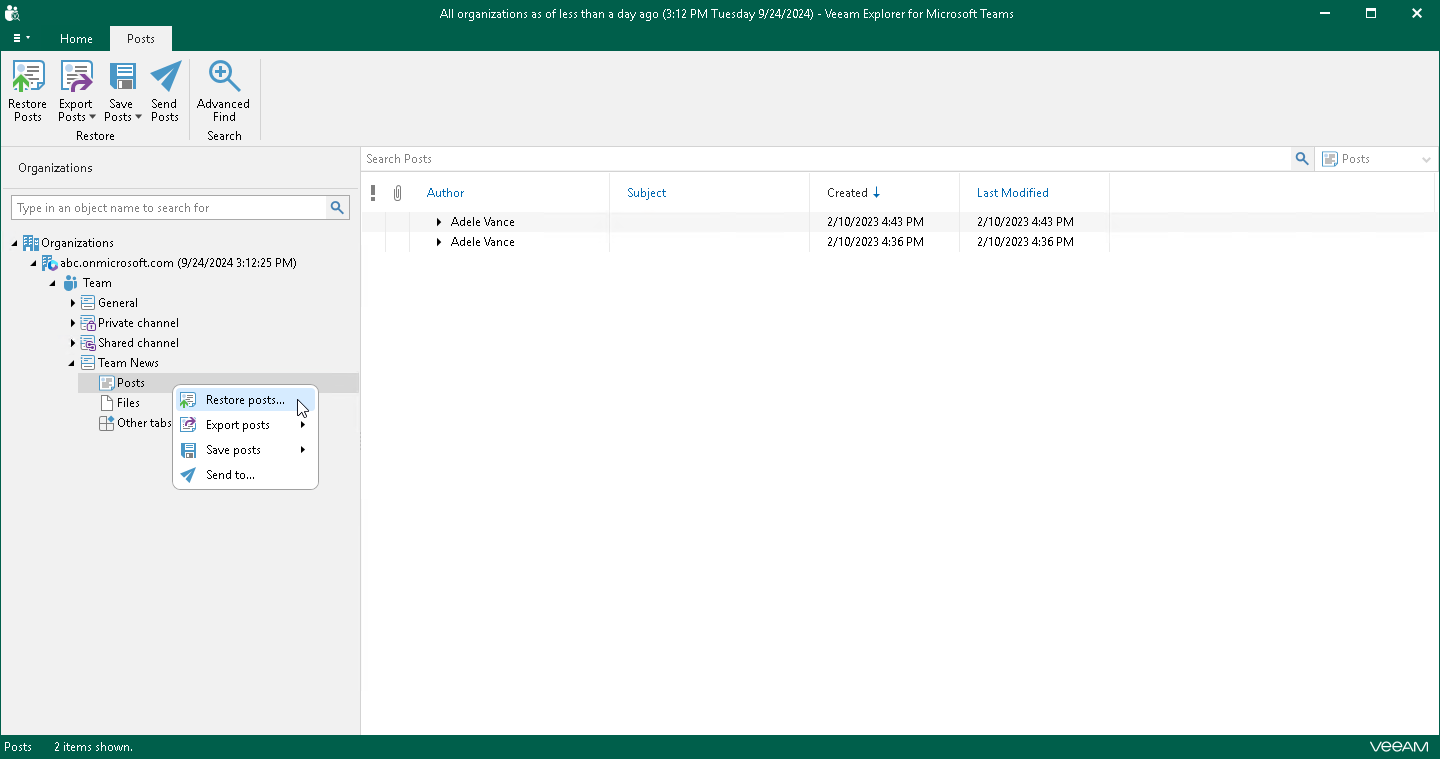Choose Restore posts... from context menu
The image size is (1440, 759).
pos(244,400)
